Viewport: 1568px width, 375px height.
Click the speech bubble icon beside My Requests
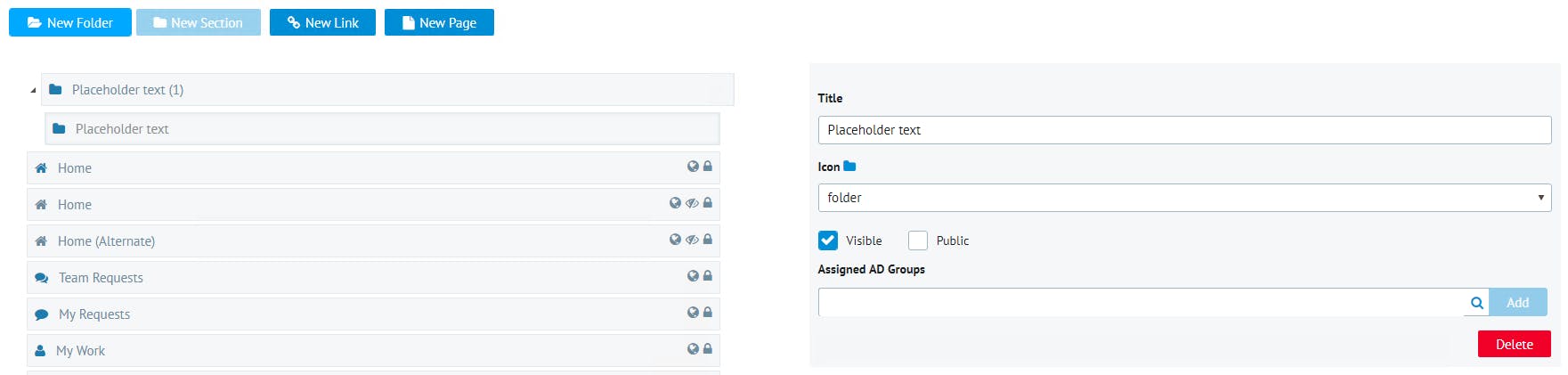coord(41,314)
